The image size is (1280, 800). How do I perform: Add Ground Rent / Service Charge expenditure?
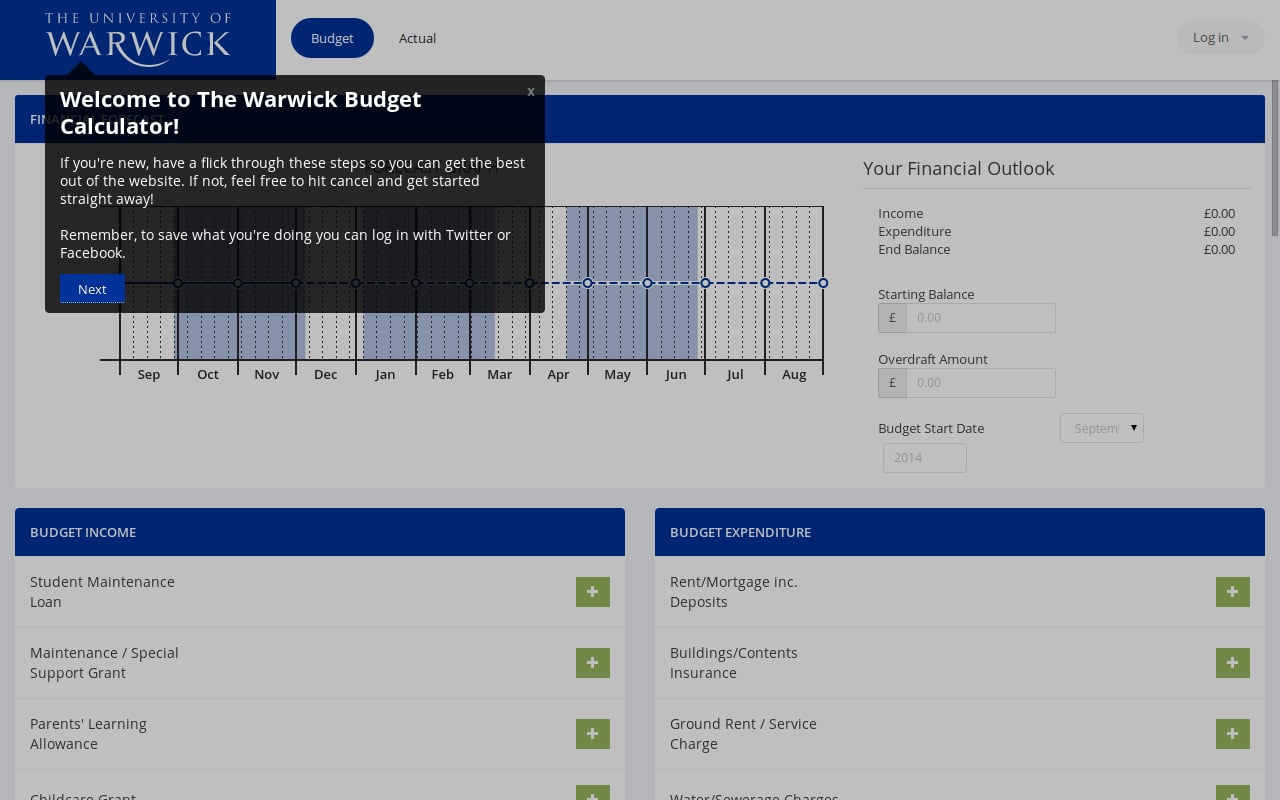tap(1233, 734)
